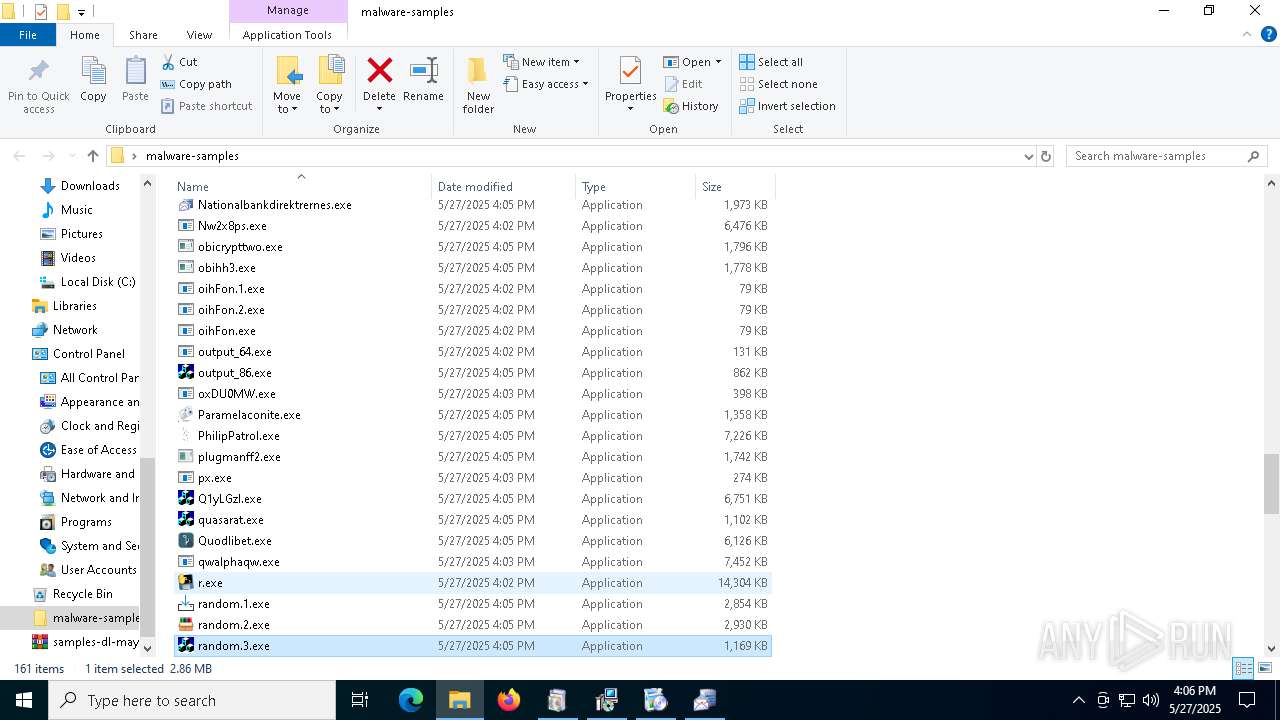Select the random.2.exe file
The width and height of the screenshot is (1280, 720).
(472, 625)
